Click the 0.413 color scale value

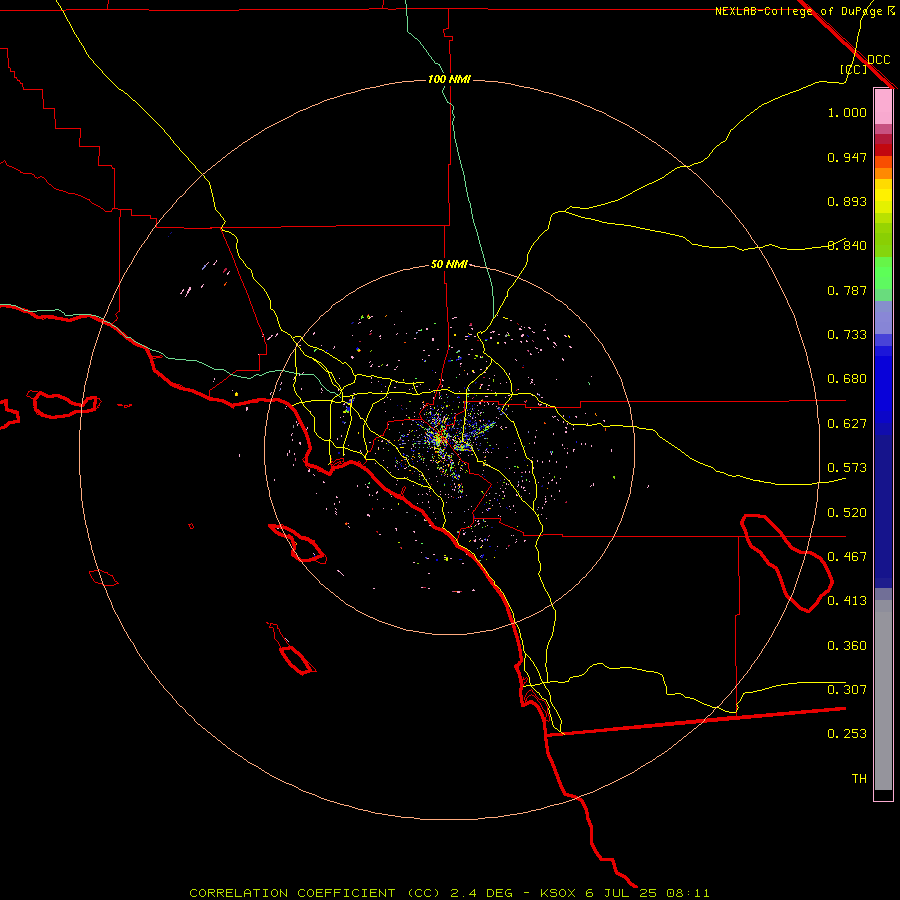pyautogui.click(x=847, y=601)
